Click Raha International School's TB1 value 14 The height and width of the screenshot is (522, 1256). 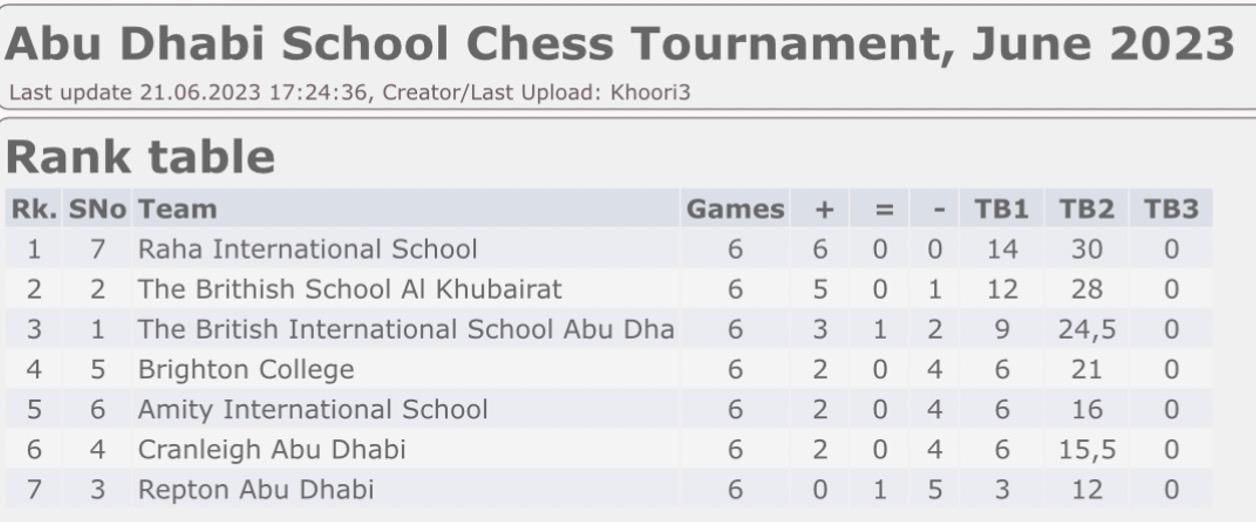coord(1001,249)
